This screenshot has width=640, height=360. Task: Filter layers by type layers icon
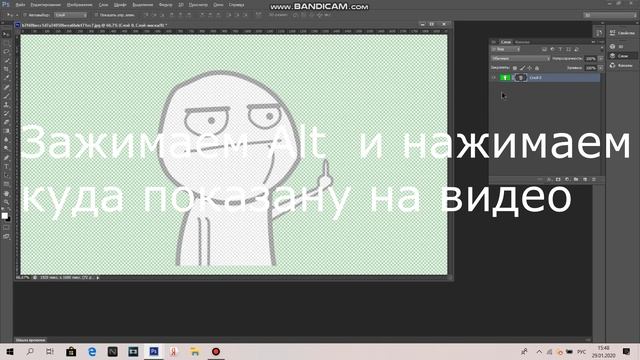(560, 49)
